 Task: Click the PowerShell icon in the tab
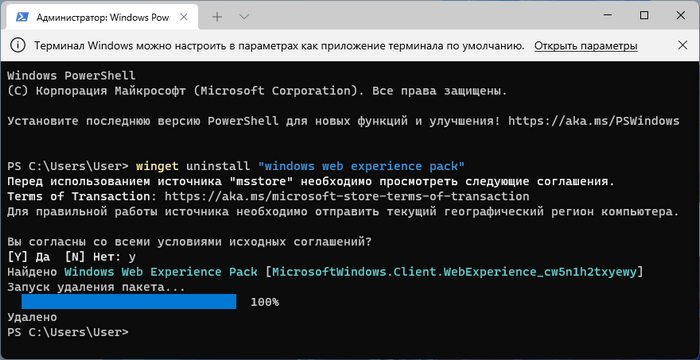coord(21,17)
